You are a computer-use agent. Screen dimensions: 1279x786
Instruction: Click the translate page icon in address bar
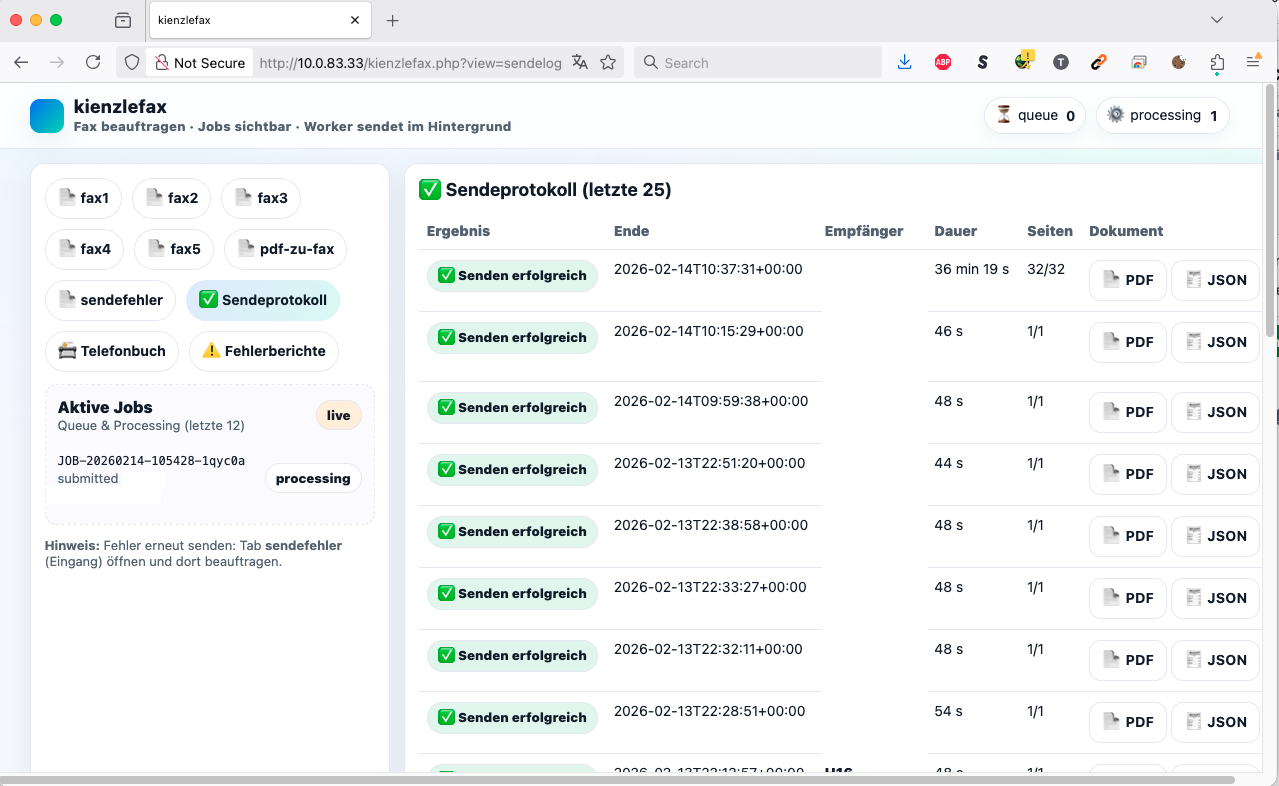580,62
